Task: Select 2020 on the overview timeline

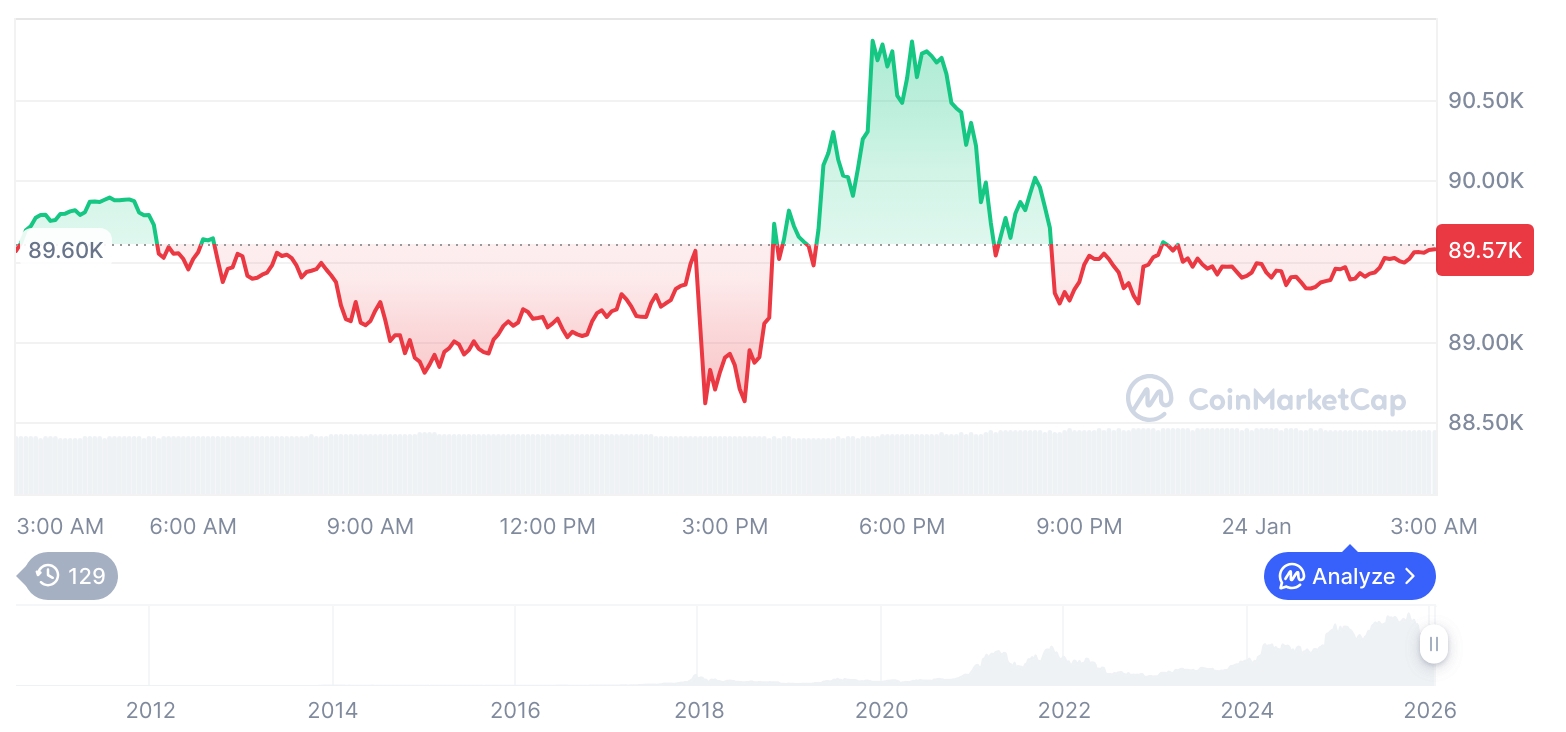Action: 882,710
